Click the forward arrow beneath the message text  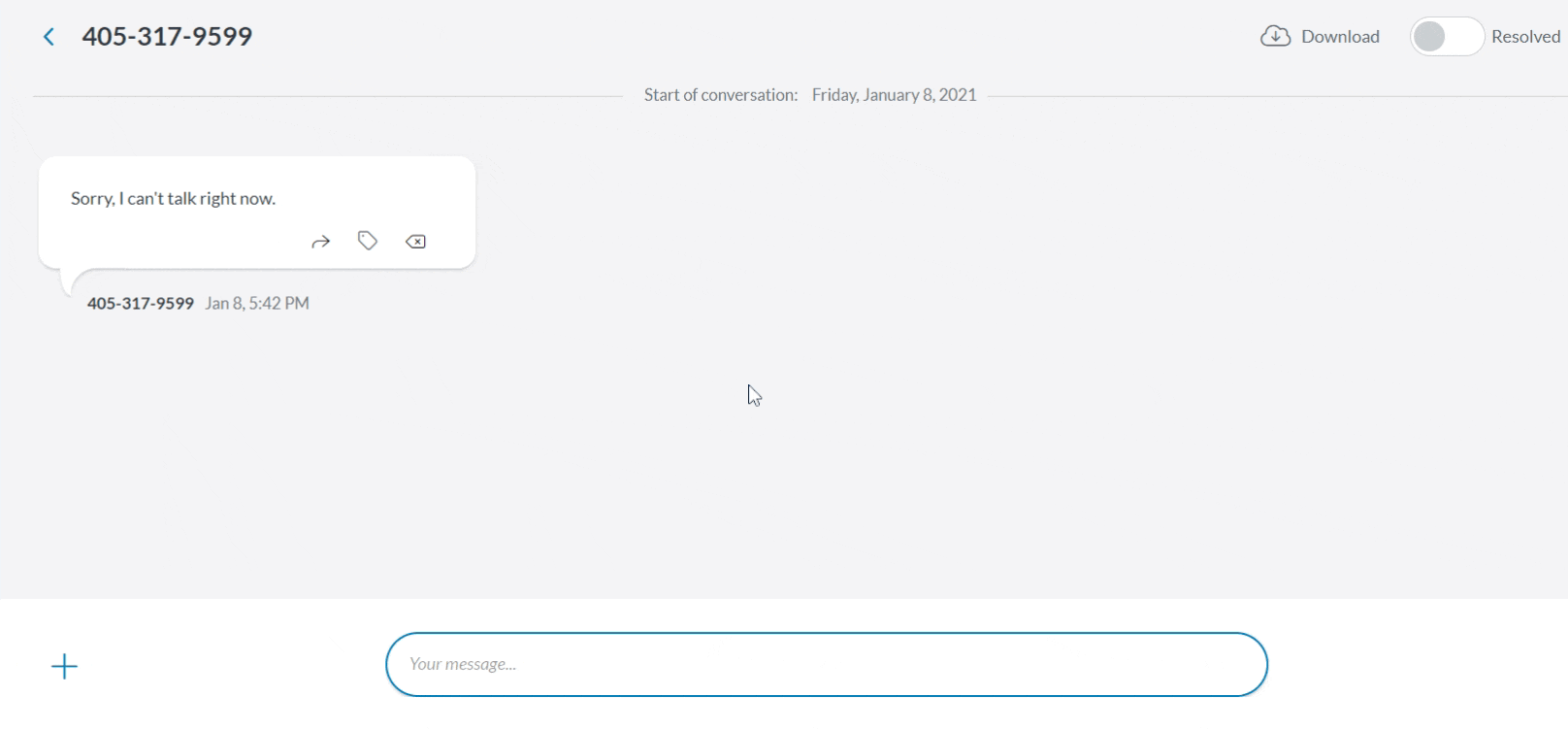[320, 241]
